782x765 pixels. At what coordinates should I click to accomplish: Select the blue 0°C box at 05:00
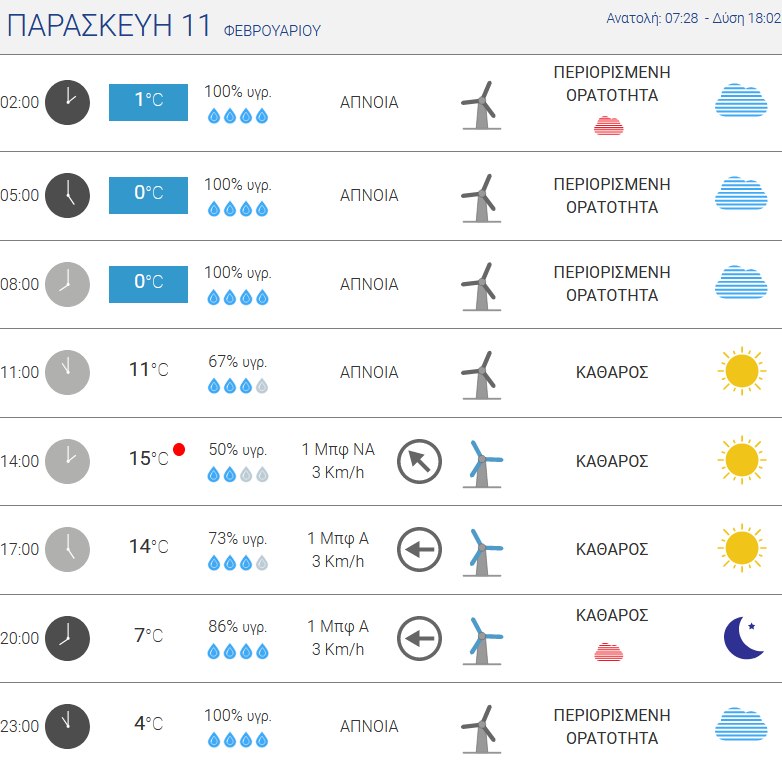(x=149, y=195)
